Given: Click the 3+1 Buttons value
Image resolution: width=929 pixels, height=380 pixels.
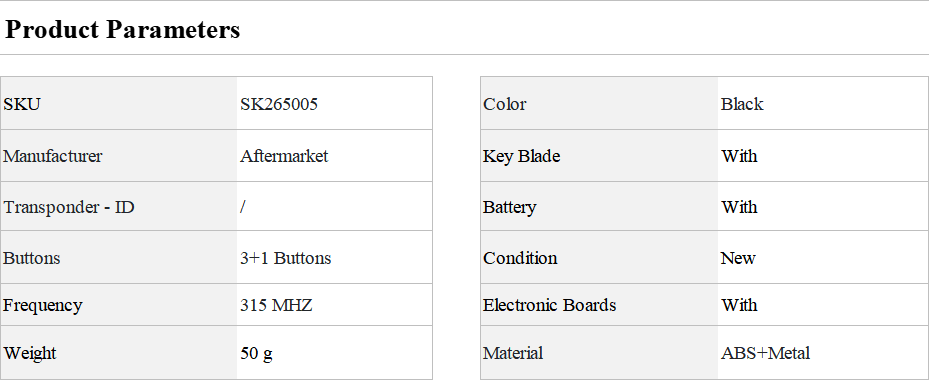Looking at the screenshot, I should 286,258.
